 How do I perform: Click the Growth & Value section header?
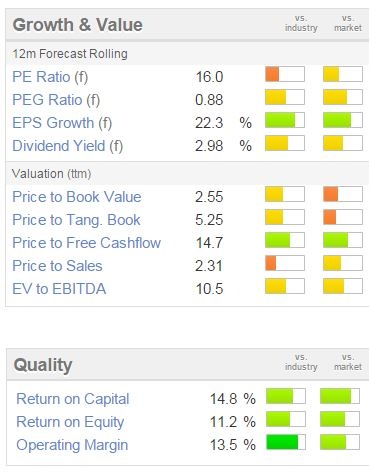(78, 25)
